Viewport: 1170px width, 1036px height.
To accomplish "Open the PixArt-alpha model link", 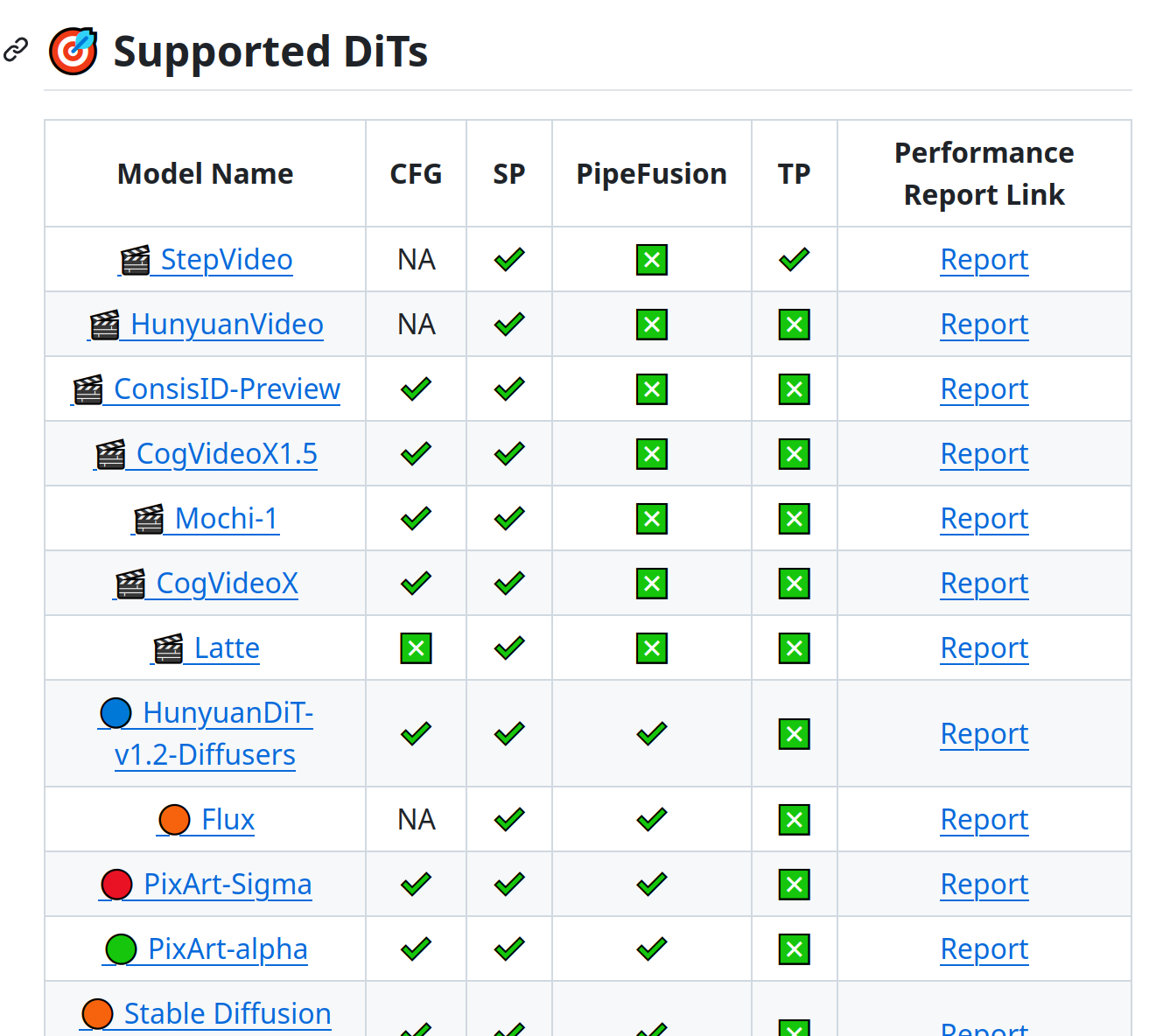I will [206, 949].
